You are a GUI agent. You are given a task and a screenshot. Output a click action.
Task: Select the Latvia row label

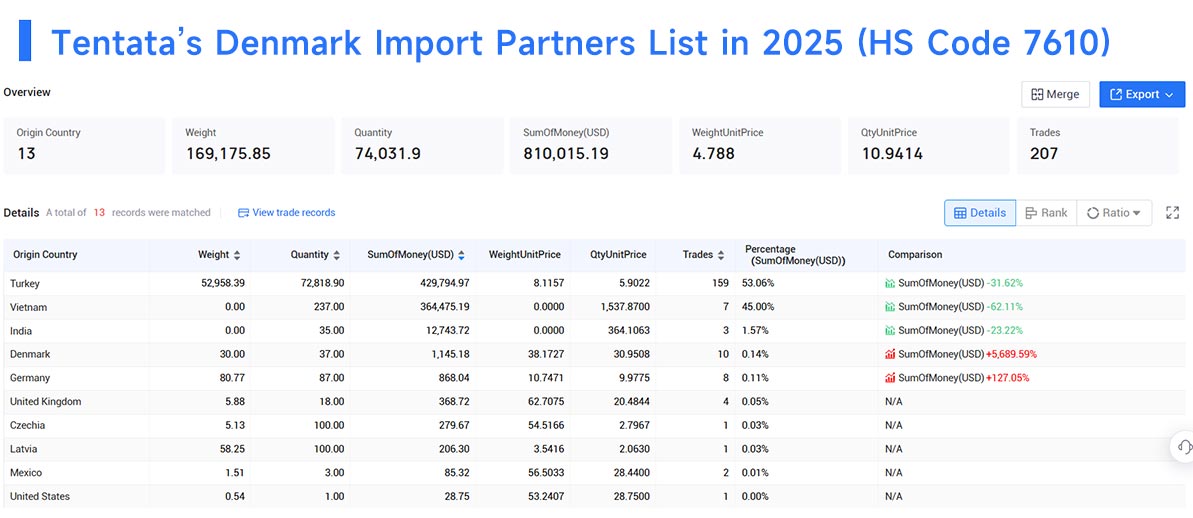coord(24,449)
